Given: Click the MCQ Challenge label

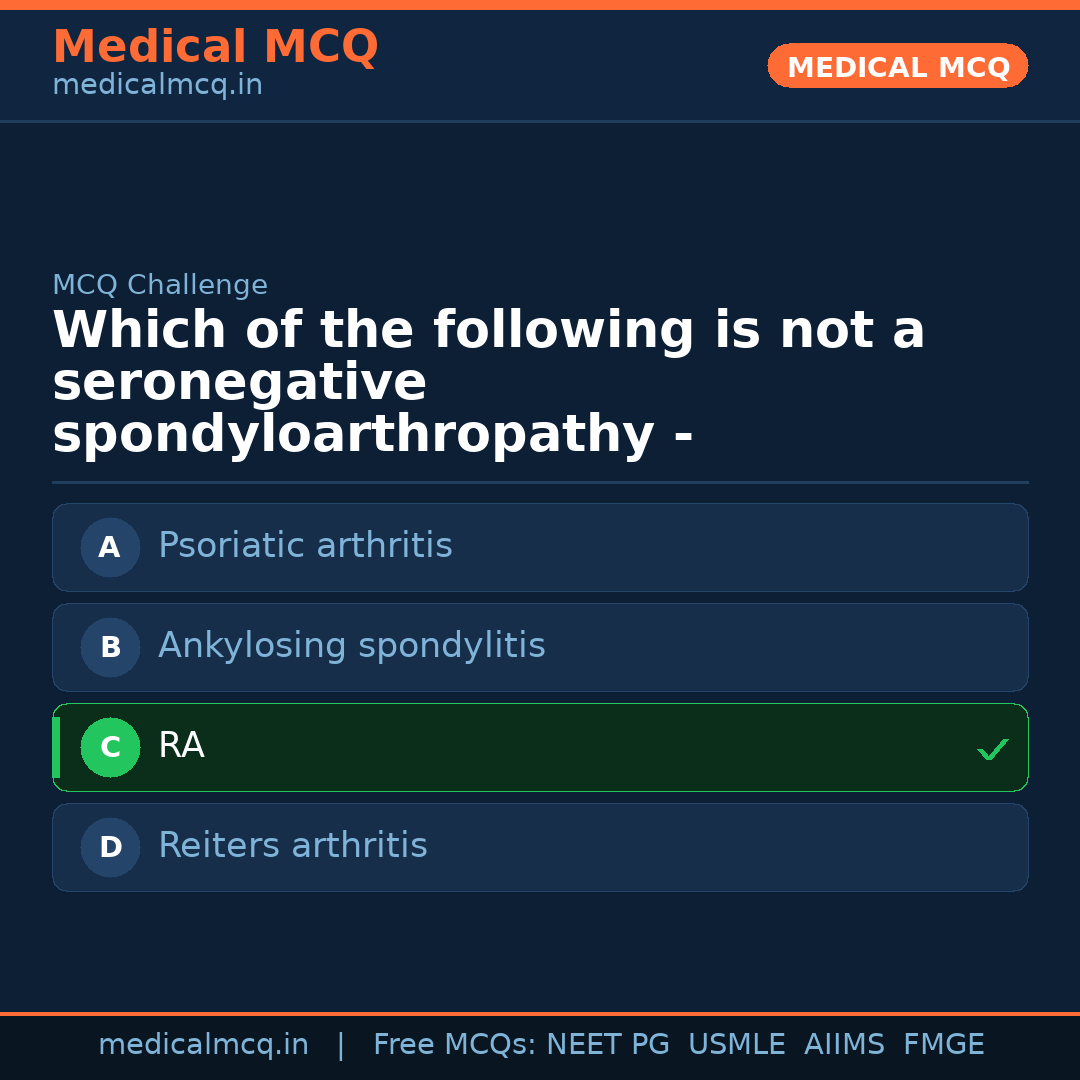Looking at the screenshot, I should 160,284.
